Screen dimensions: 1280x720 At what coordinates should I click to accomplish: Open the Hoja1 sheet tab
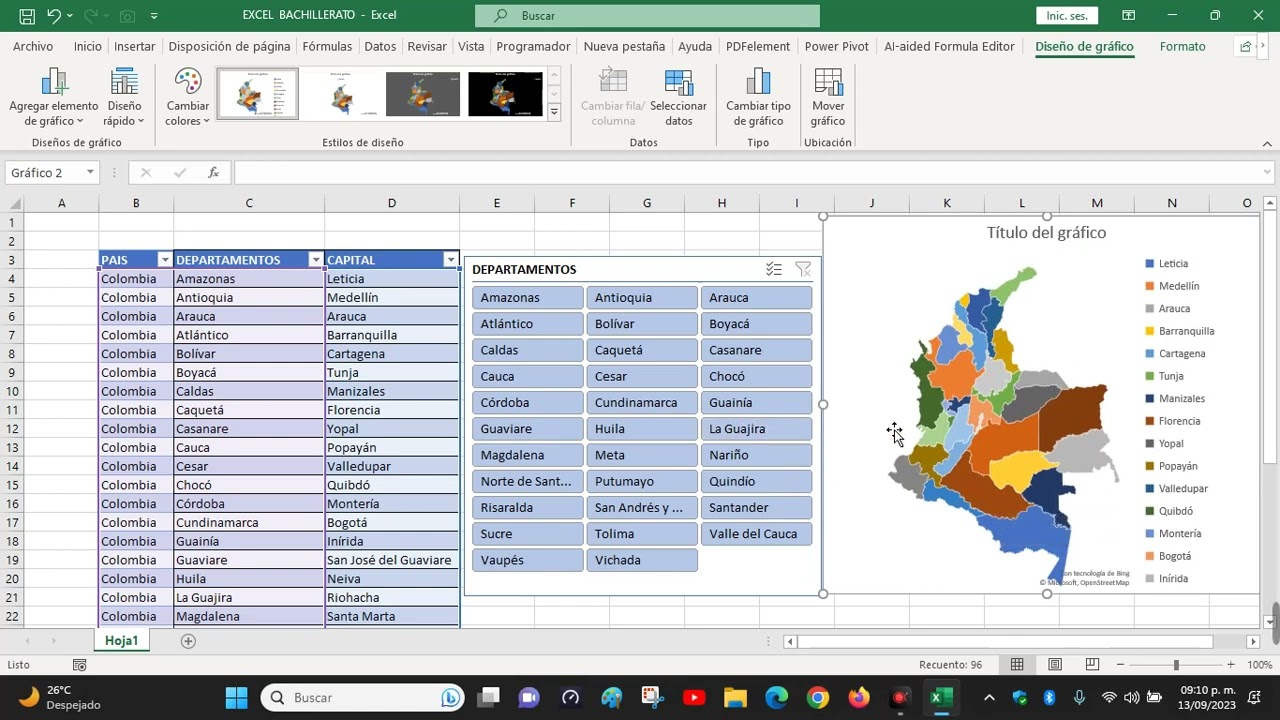tap(121, 641)
